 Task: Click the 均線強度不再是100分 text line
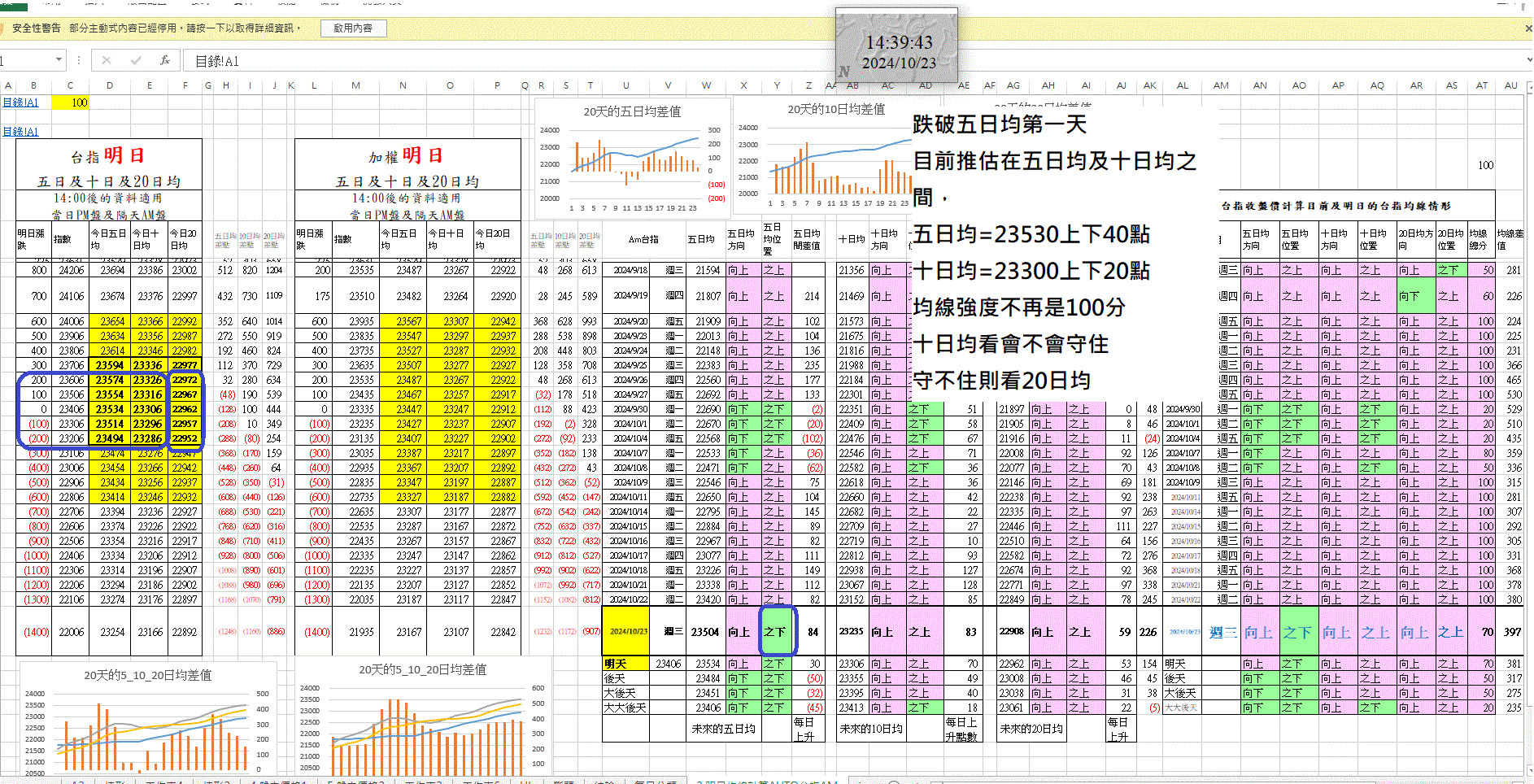pos(1019,307)
